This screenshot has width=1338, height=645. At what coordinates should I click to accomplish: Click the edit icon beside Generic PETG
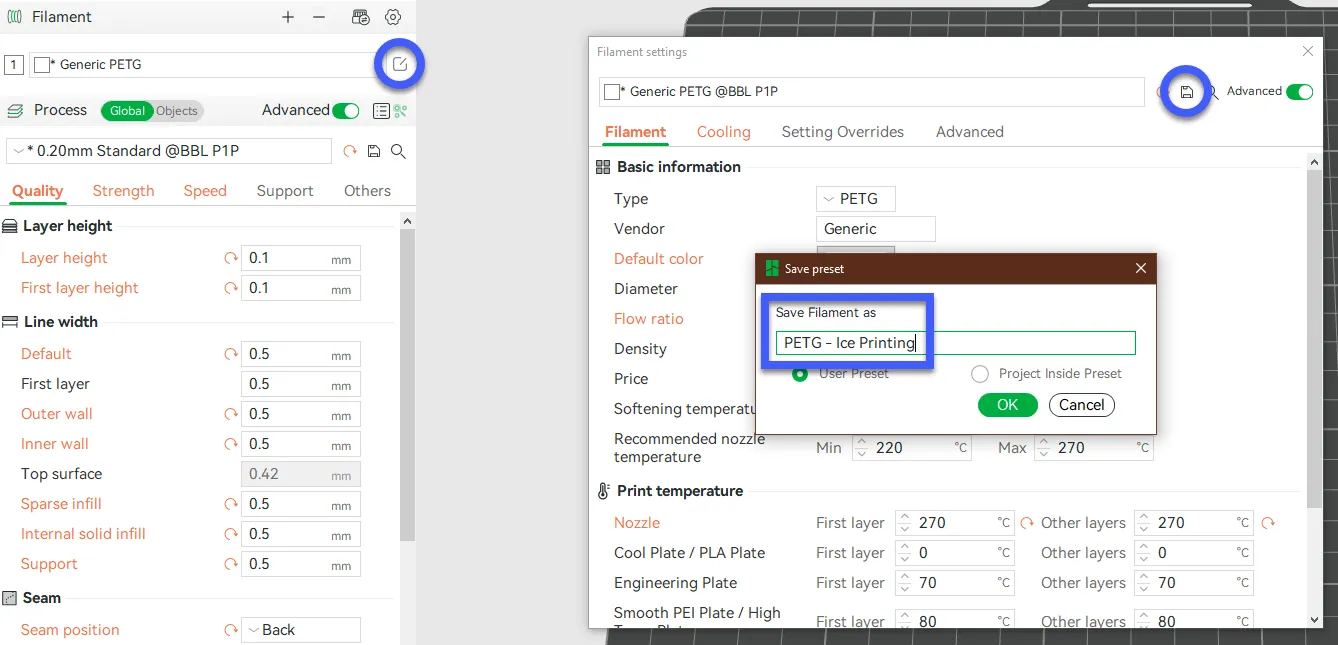400,65
